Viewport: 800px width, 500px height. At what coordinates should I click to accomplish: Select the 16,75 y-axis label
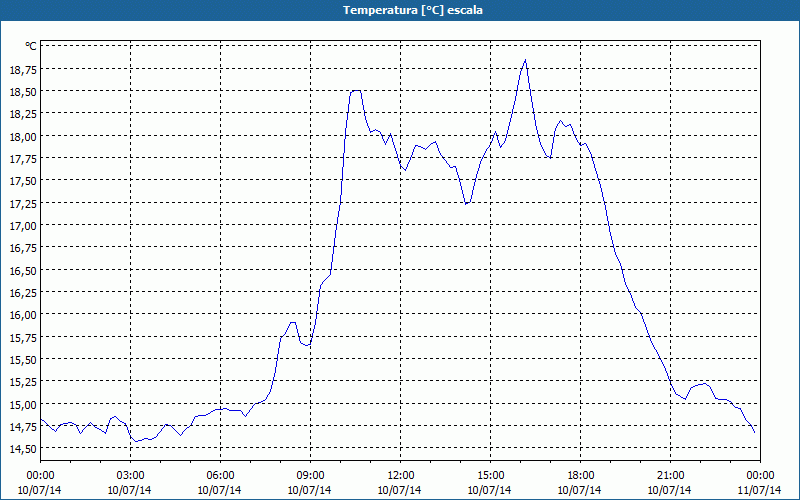pos(23,247)
